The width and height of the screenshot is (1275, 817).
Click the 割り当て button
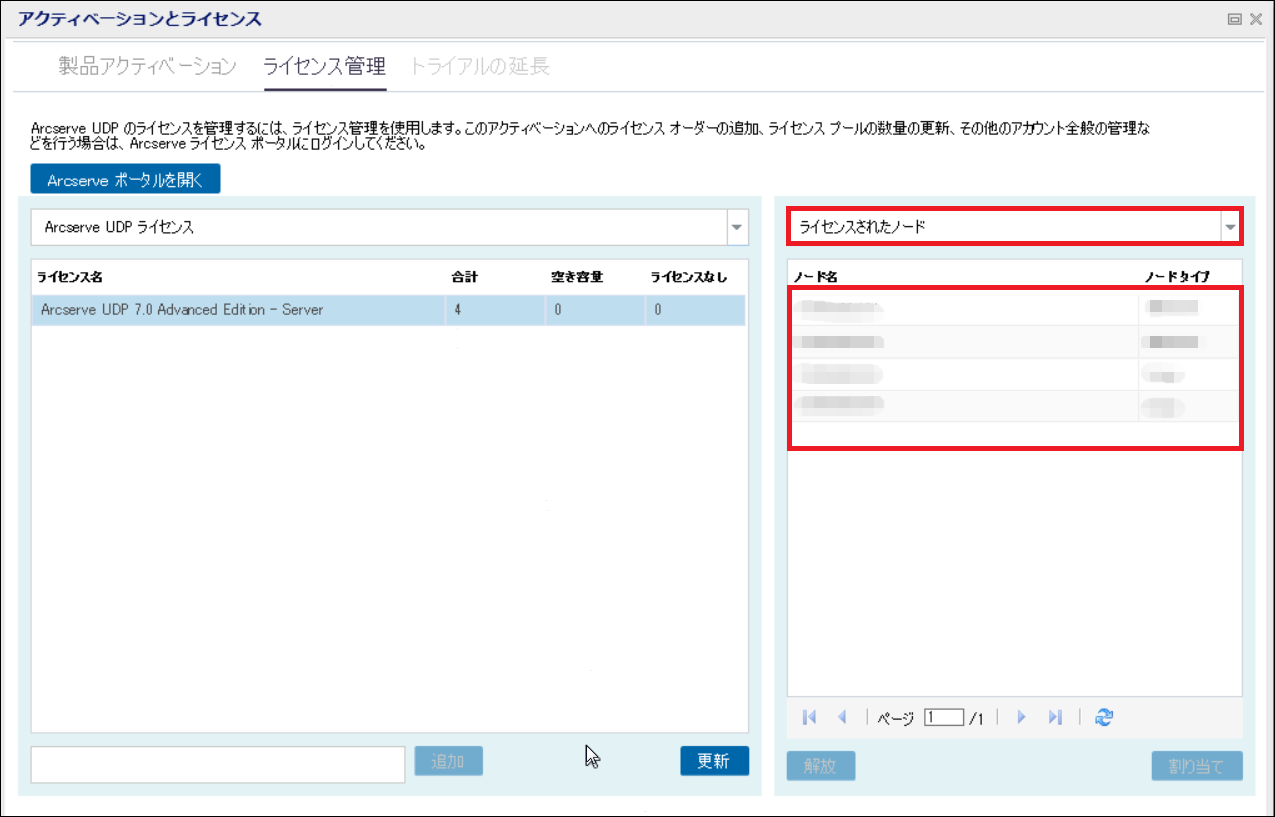pos(1197,766)
